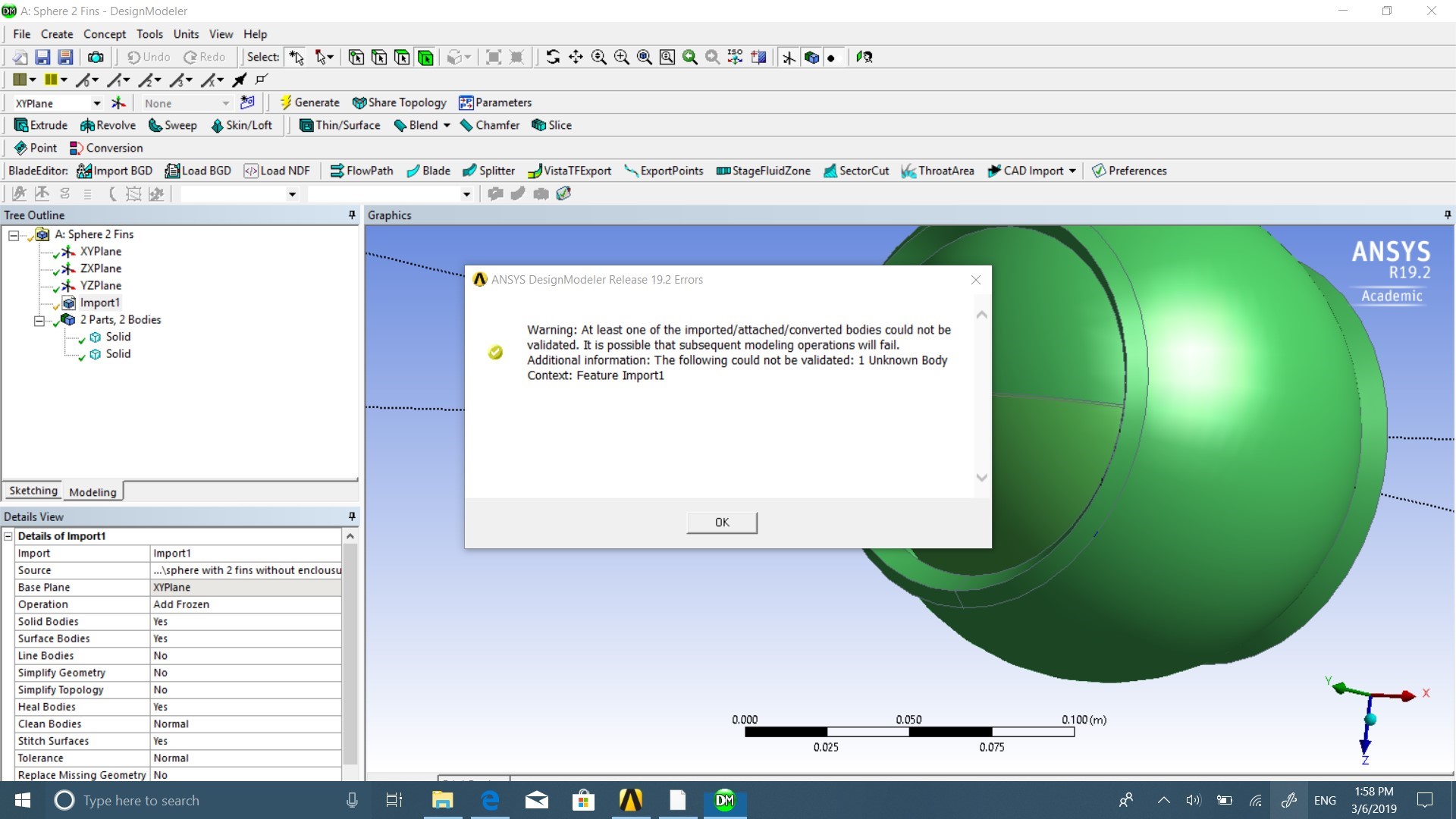Image resolution: width=1456 pixels, height=819 pixels.
Task: Click OK in the Errors dialog
Action: [721, 522]
